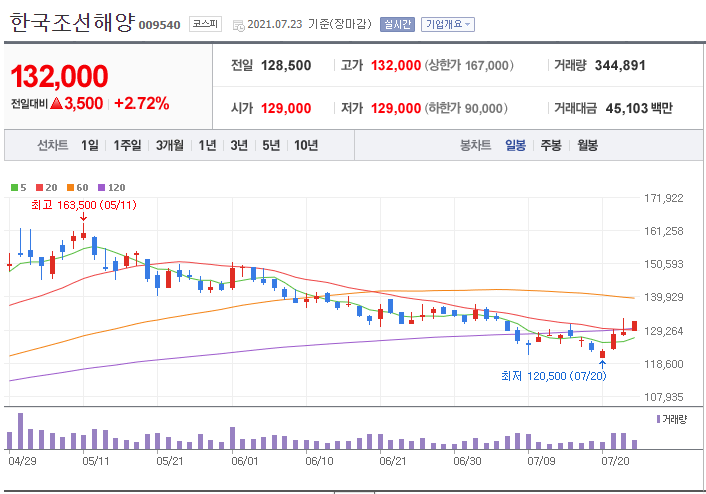The image size is (706, 494).
Task: Switch chart to 3개월 range
Action: pyautogui.click(x=170, y=145)
